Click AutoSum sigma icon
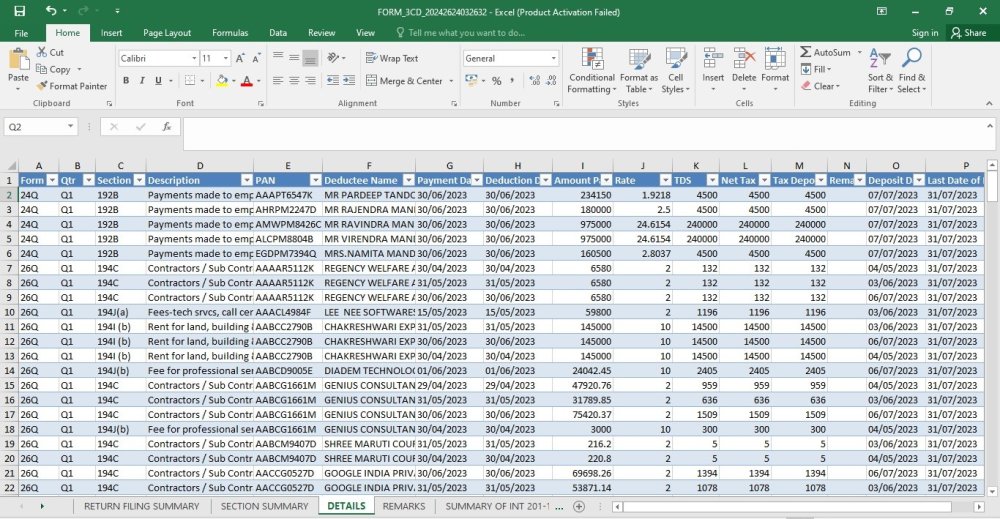1000x519 pixels. tap(806, 52)
